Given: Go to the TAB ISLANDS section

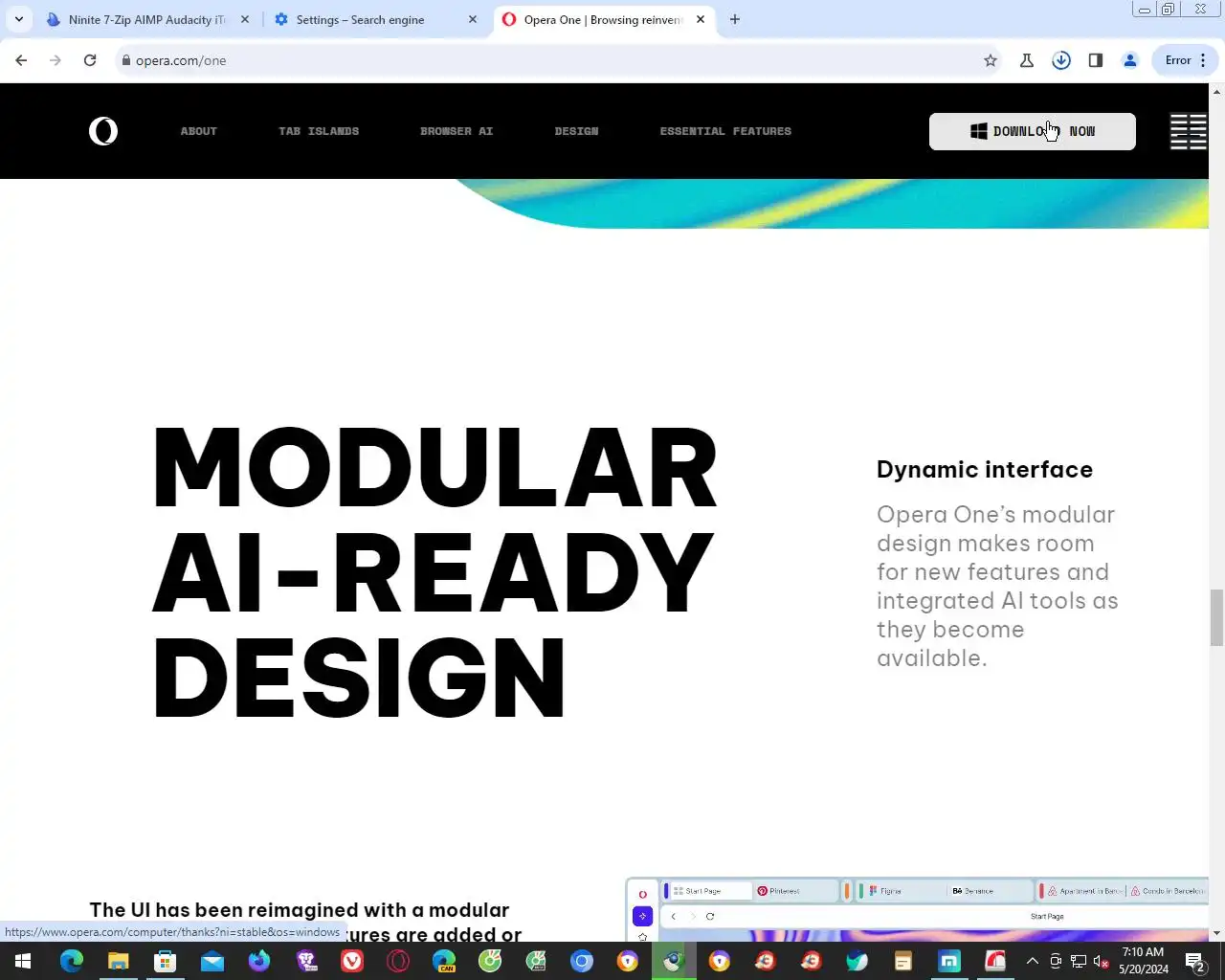Looking at the screenshot, I should click(319, 131).
